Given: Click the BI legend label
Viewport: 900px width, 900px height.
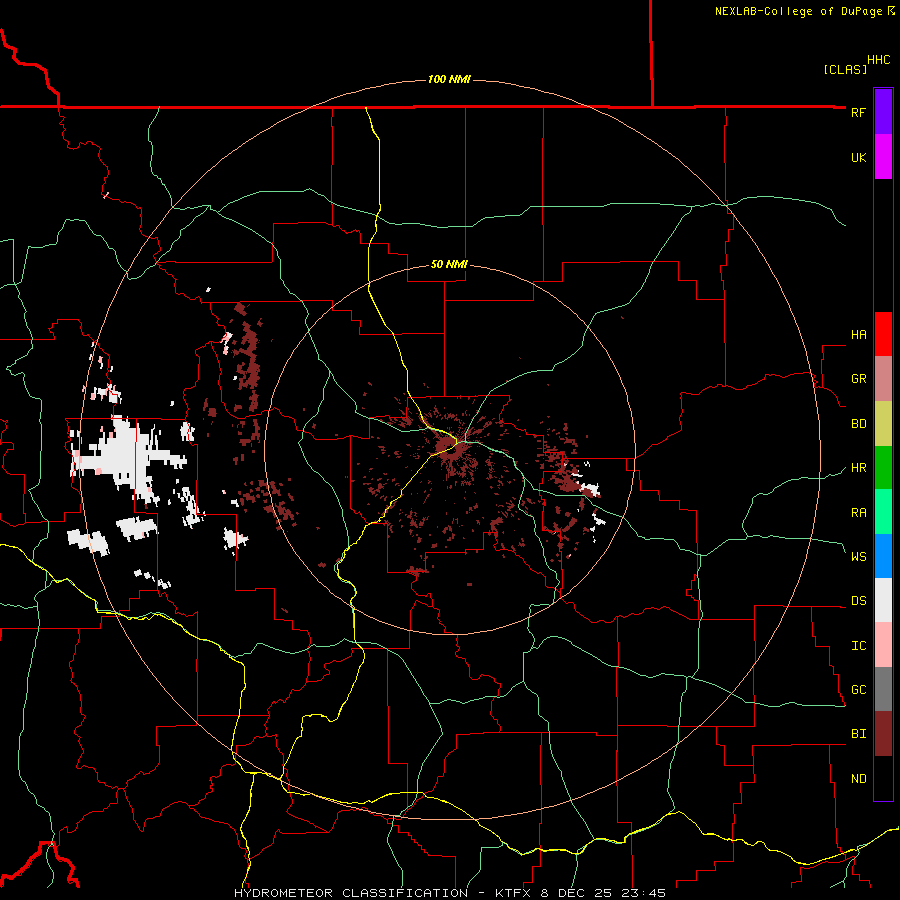Looking at the screenshot, I should [858, 734].
